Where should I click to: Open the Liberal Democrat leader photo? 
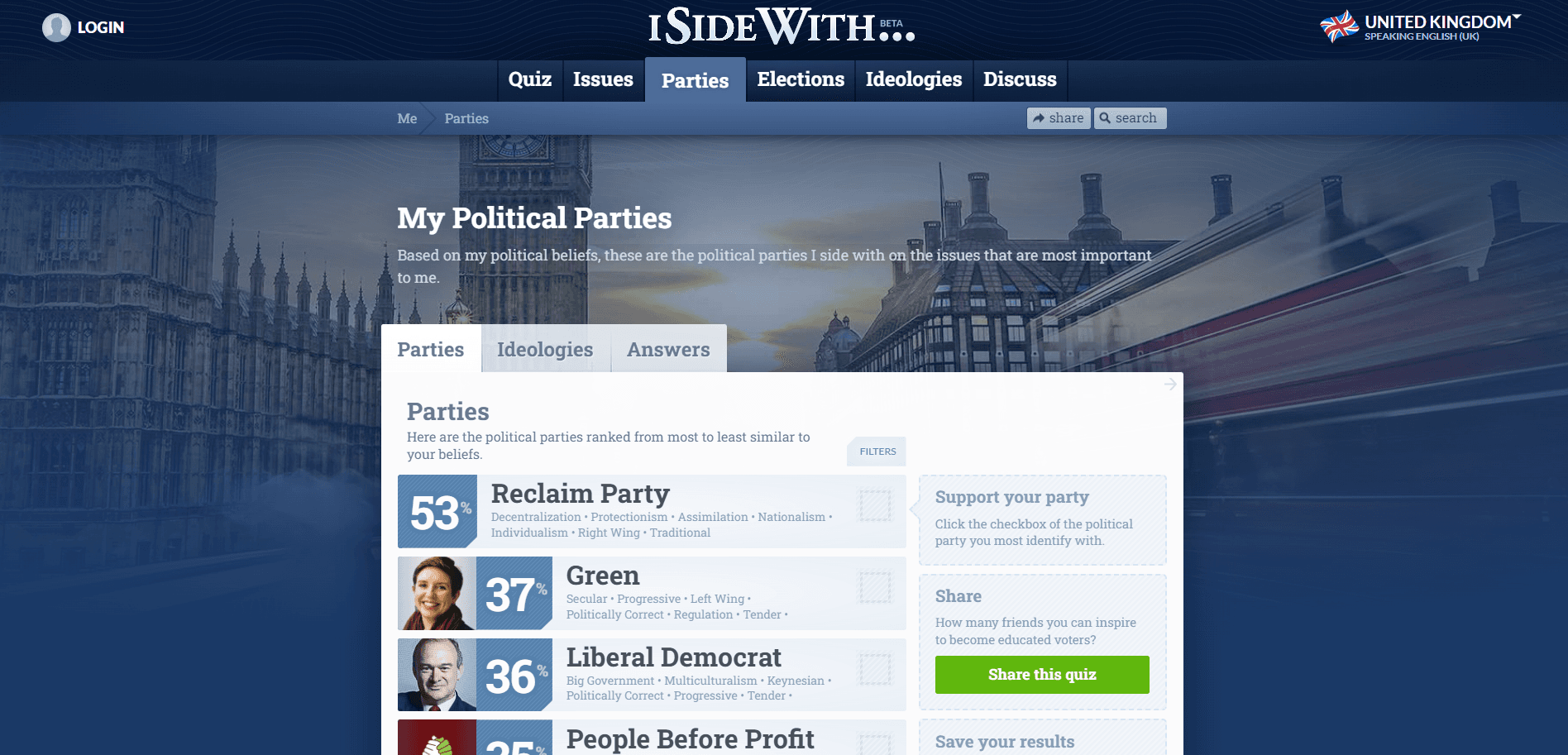(437, 675)
